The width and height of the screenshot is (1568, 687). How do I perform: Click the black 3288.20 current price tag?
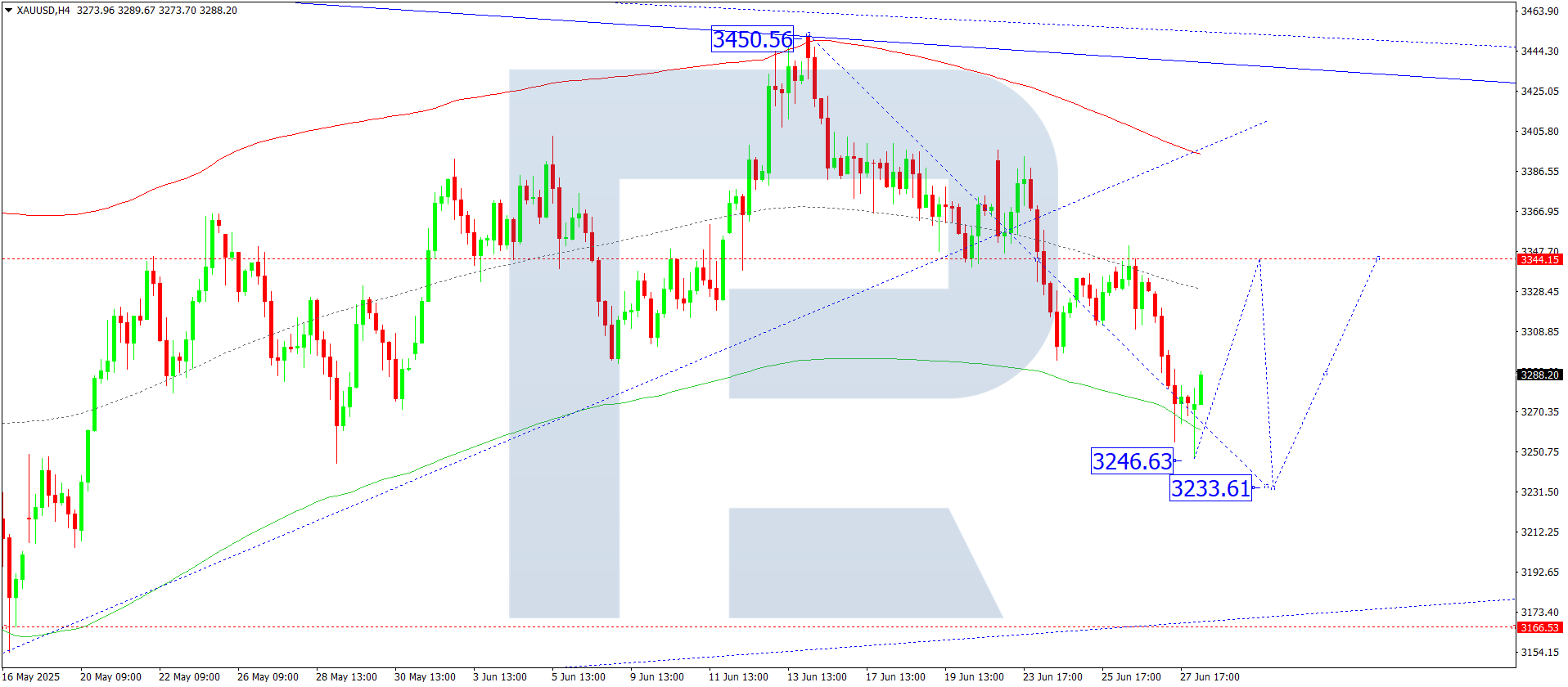pyautogui.click(x=1539, y=375)
